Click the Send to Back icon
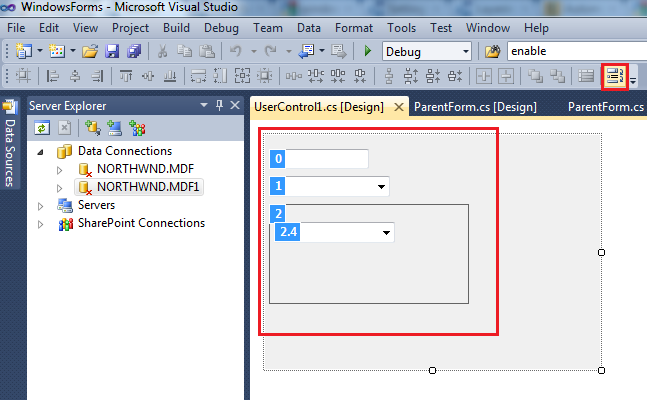The width and height of the screenshot is (647, 400). coord(557,76)
